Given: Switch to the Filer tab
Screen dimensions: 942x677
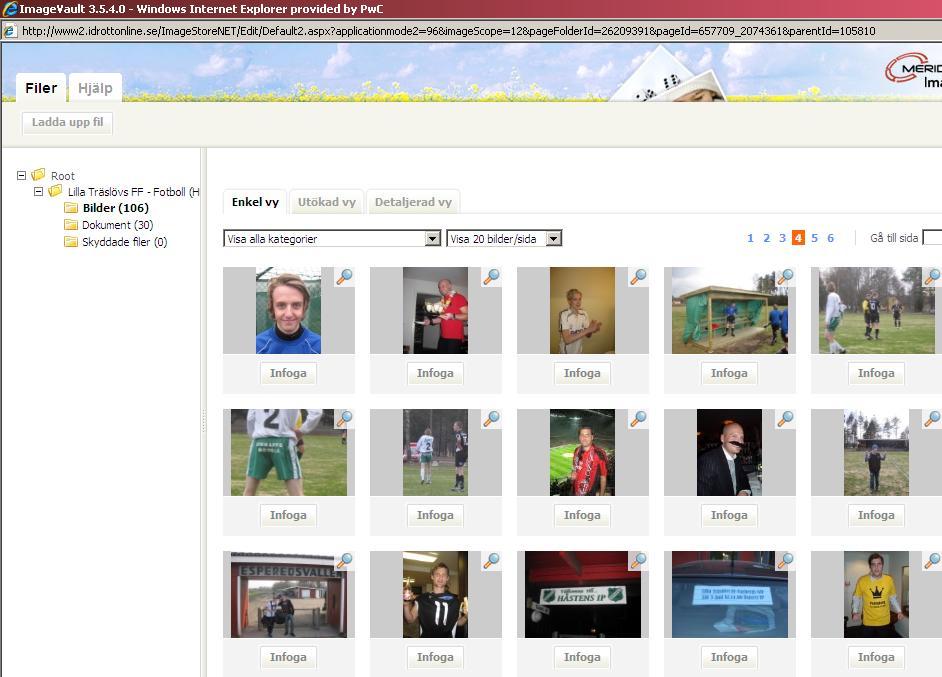Looking at the screenshot, I should pos(41,88).
